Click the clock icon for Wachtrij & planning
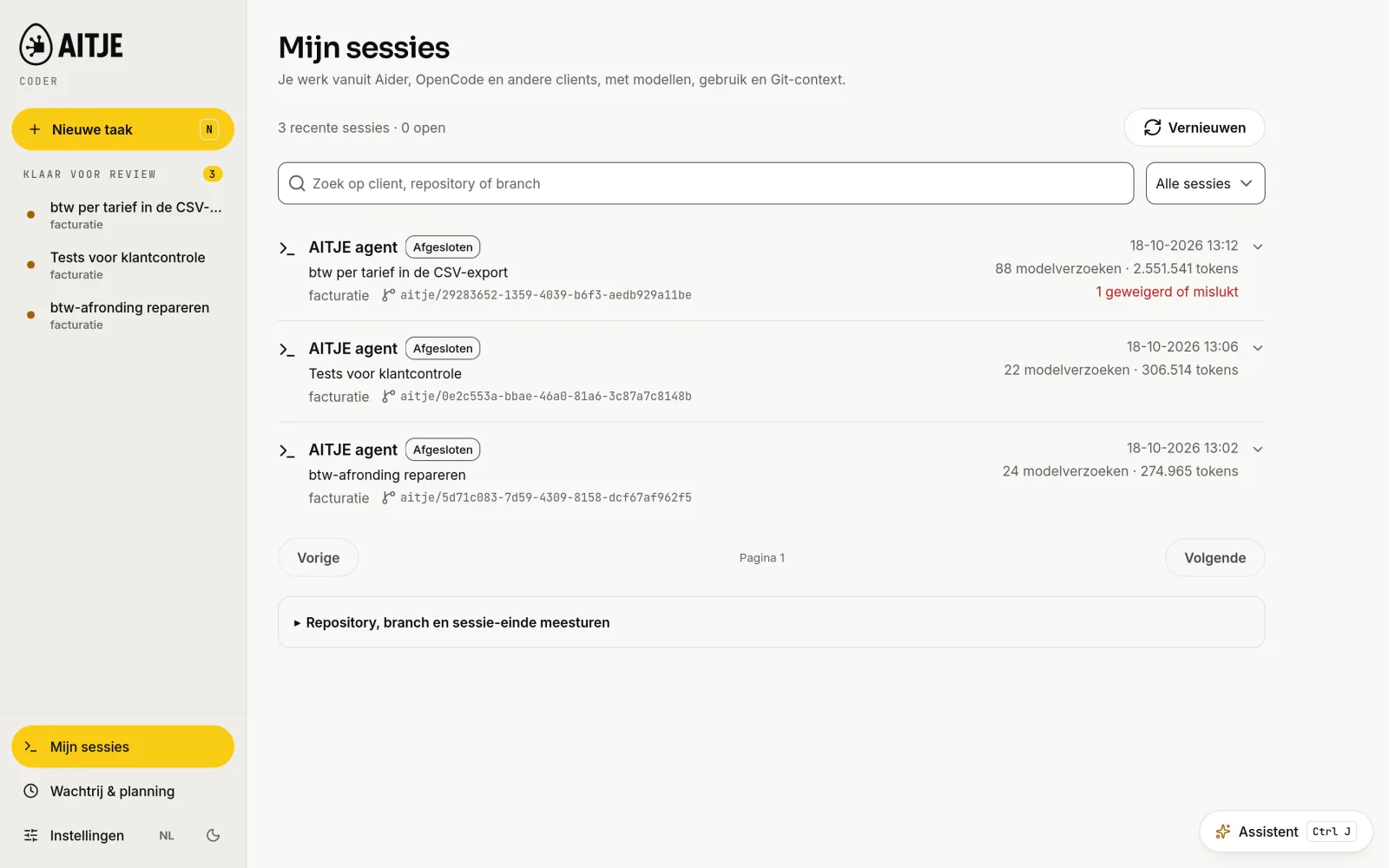The height and width of the screenshot is (868, 1389). [x=30, y=791]
